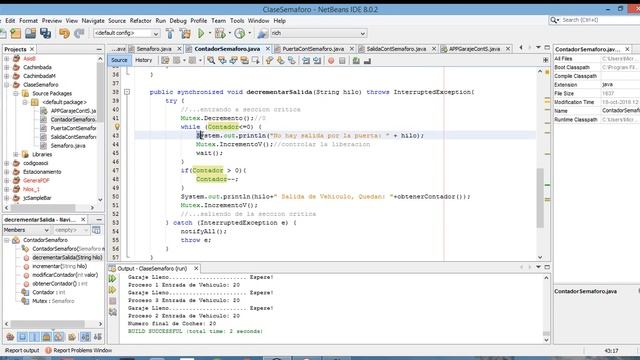Open the 'rich' combo box in toolbar

pyautogui.click(x=318, y=33)
